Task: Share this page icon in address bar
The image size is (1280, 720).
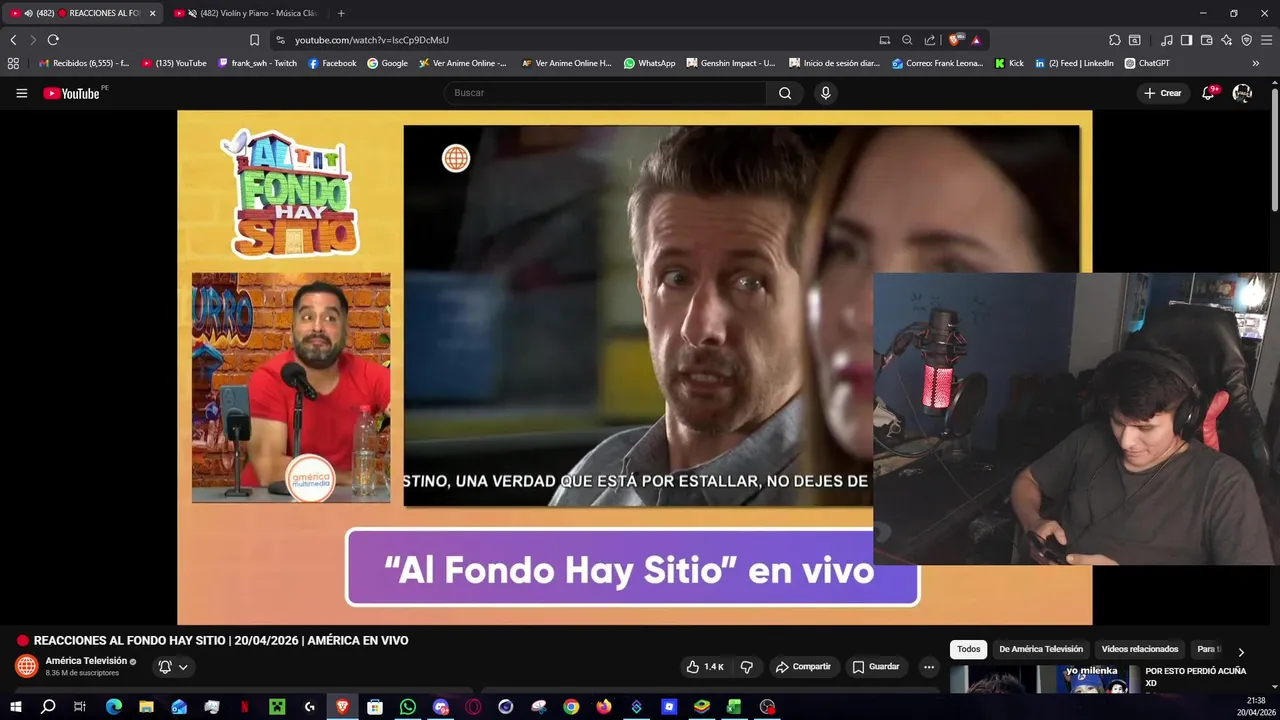Action: (x=930, y=40)
